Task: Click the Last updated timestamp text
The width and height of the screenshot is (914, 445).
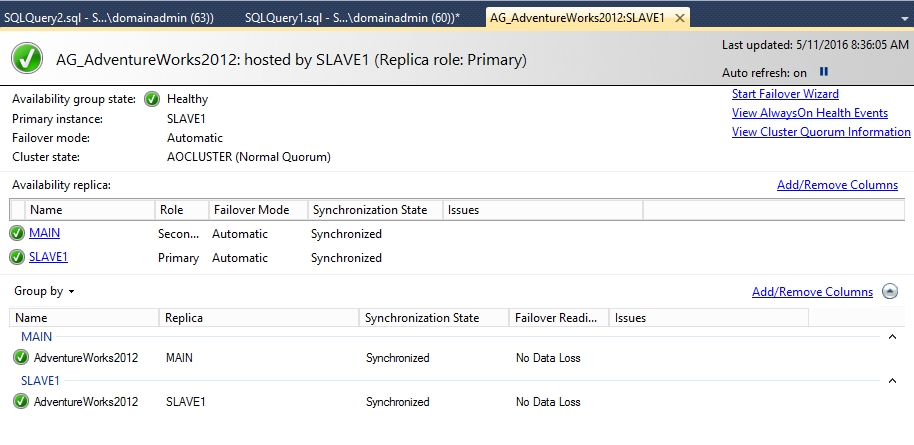Action: tap(815, 44)
